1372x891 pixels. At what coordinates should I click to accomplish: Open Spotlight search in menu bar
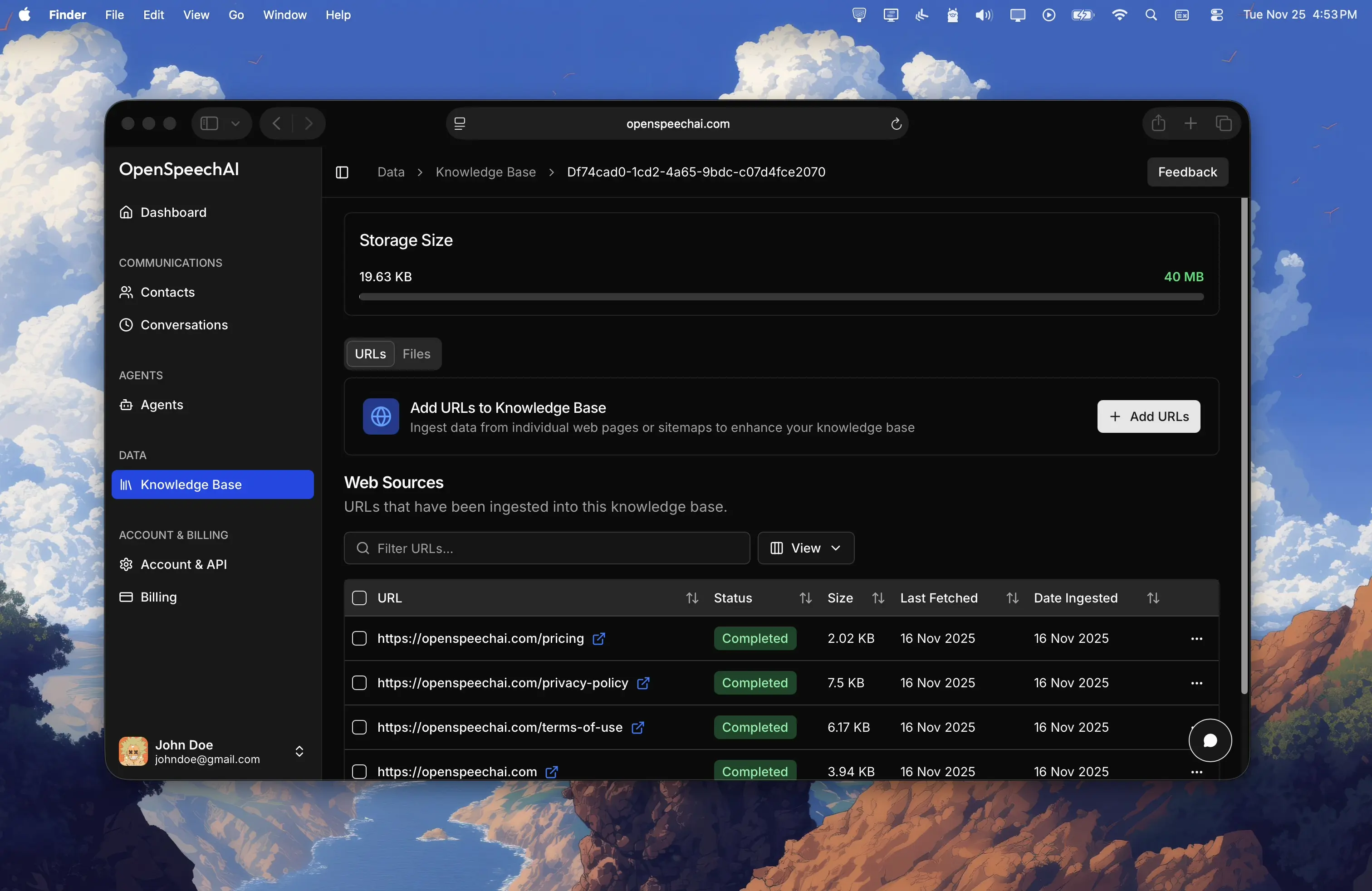(1151, 15)
